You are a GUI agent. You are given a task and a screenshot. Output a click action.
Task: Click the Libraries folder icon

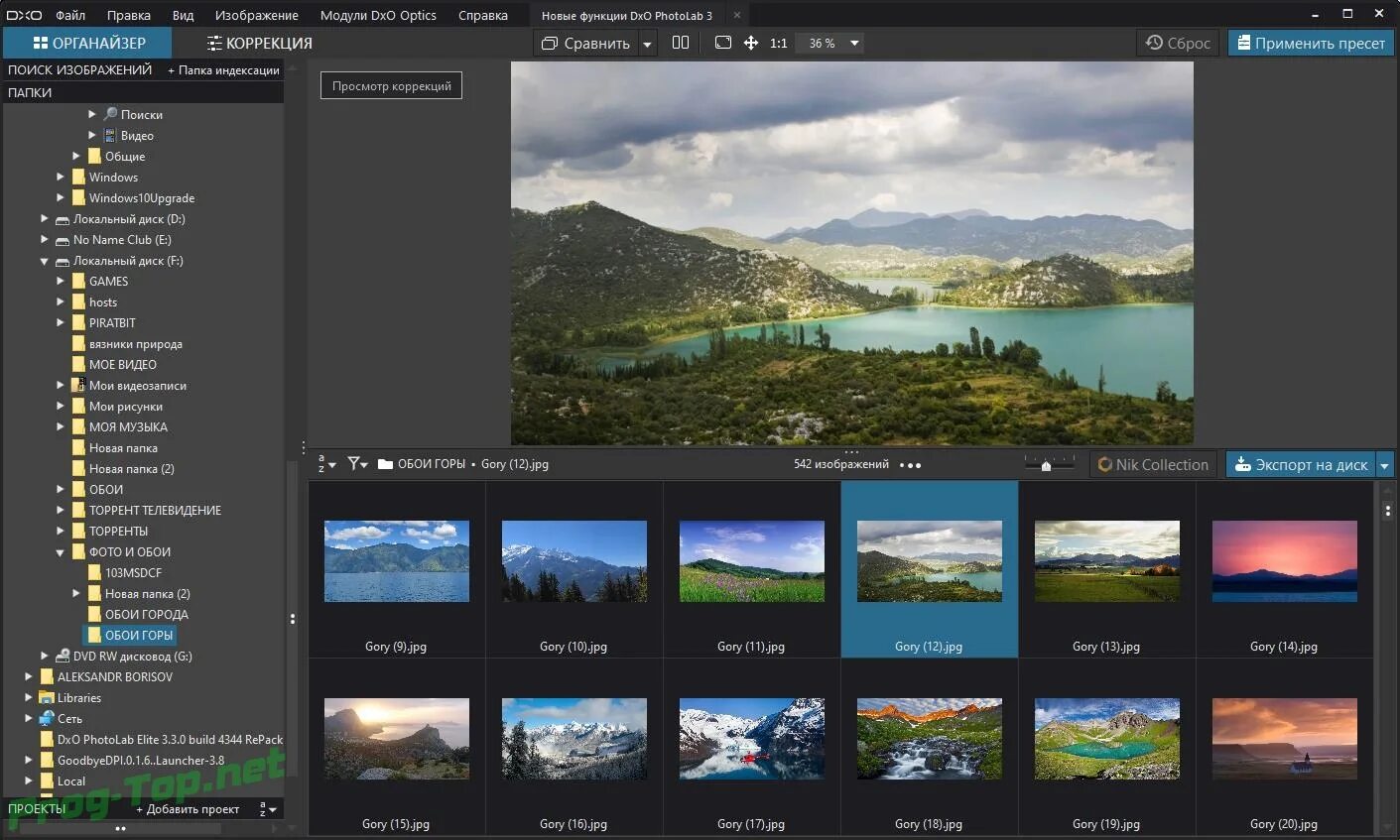point(47,697)
